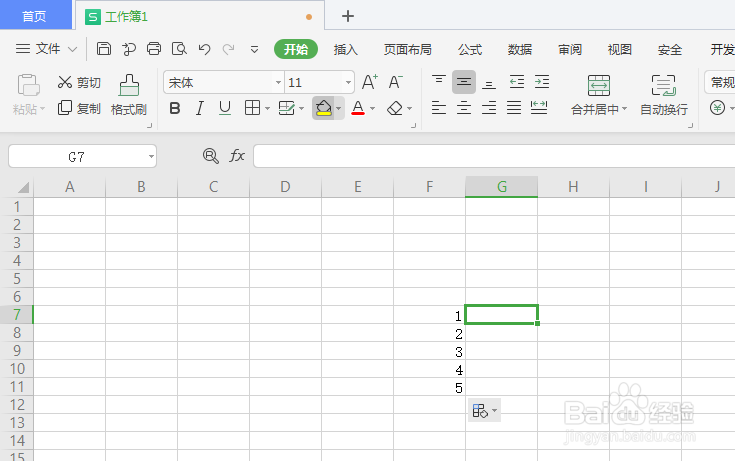Expand the fill color dropdown arrow
The image size is (735, 461).
point(338,108)
